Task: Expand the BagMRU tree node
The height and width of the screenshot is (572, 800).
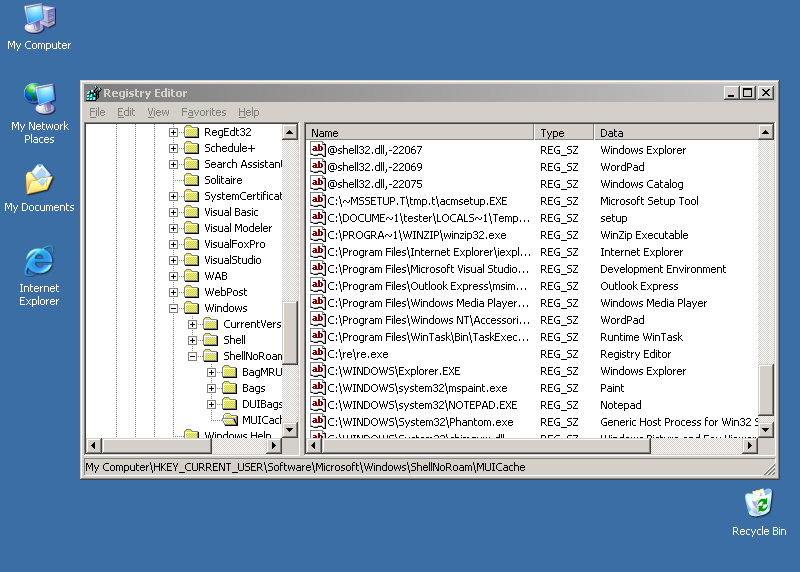Action: pyautogui.click(x=211, y=372)
